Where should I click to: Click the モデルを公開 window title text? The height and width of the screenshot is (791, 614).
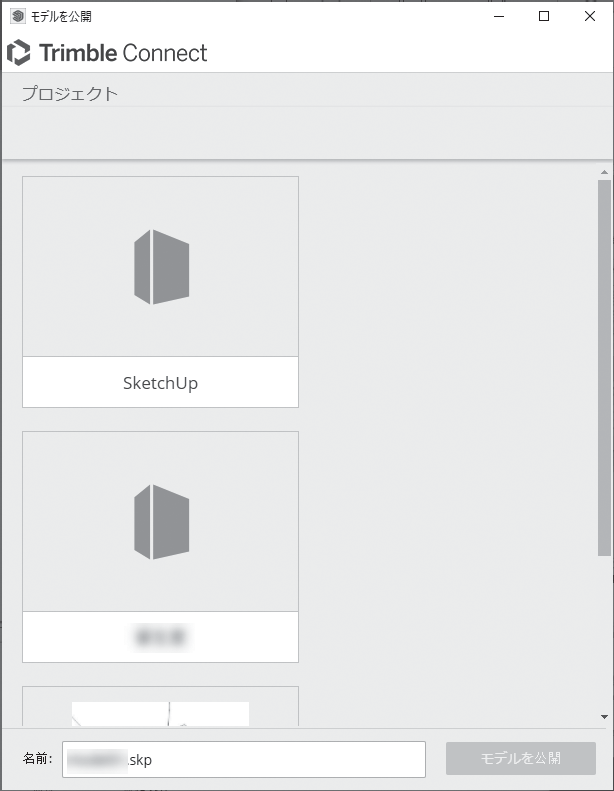point(62,16)
